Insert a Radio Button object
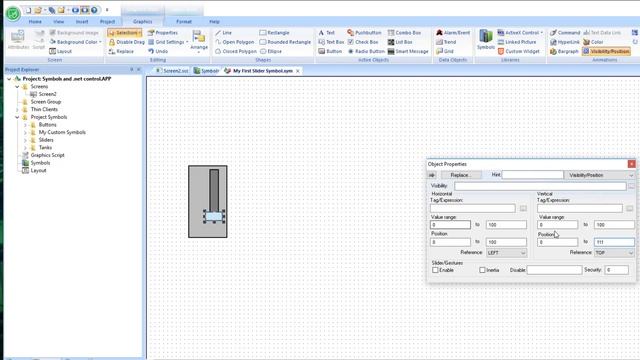The height and width of the screenshot is (360, 640). [366, 51]
